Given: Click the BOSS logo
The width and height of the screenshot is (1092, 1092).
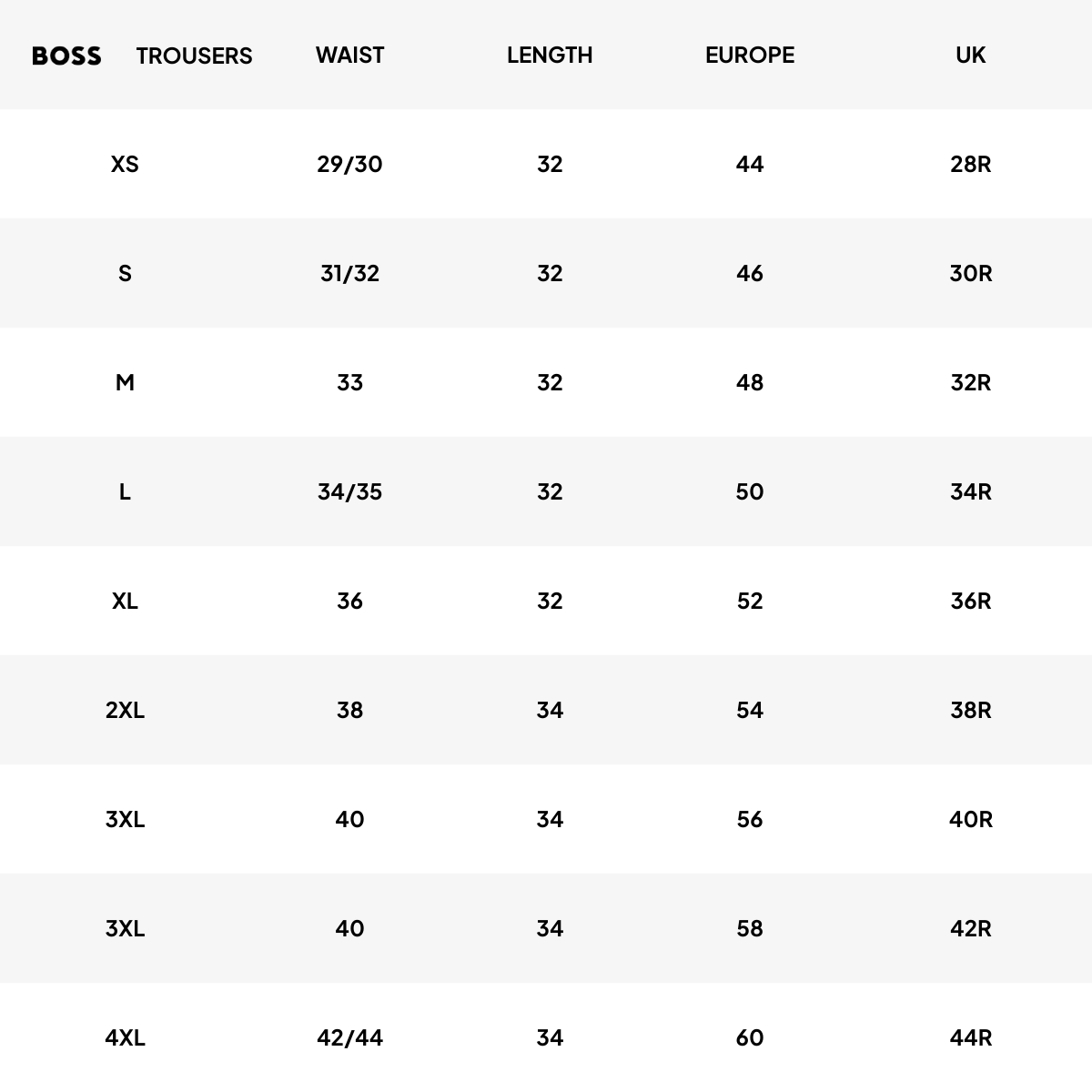Looking at the screenshot, I should tap(66, 56).
